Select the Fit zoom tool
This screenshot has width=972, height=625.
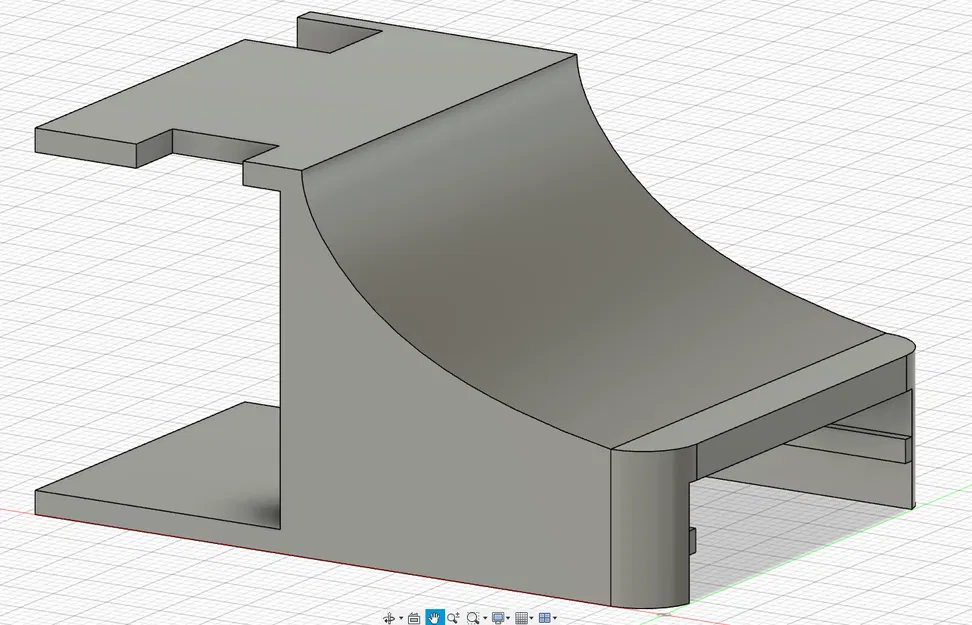(474, 618)
